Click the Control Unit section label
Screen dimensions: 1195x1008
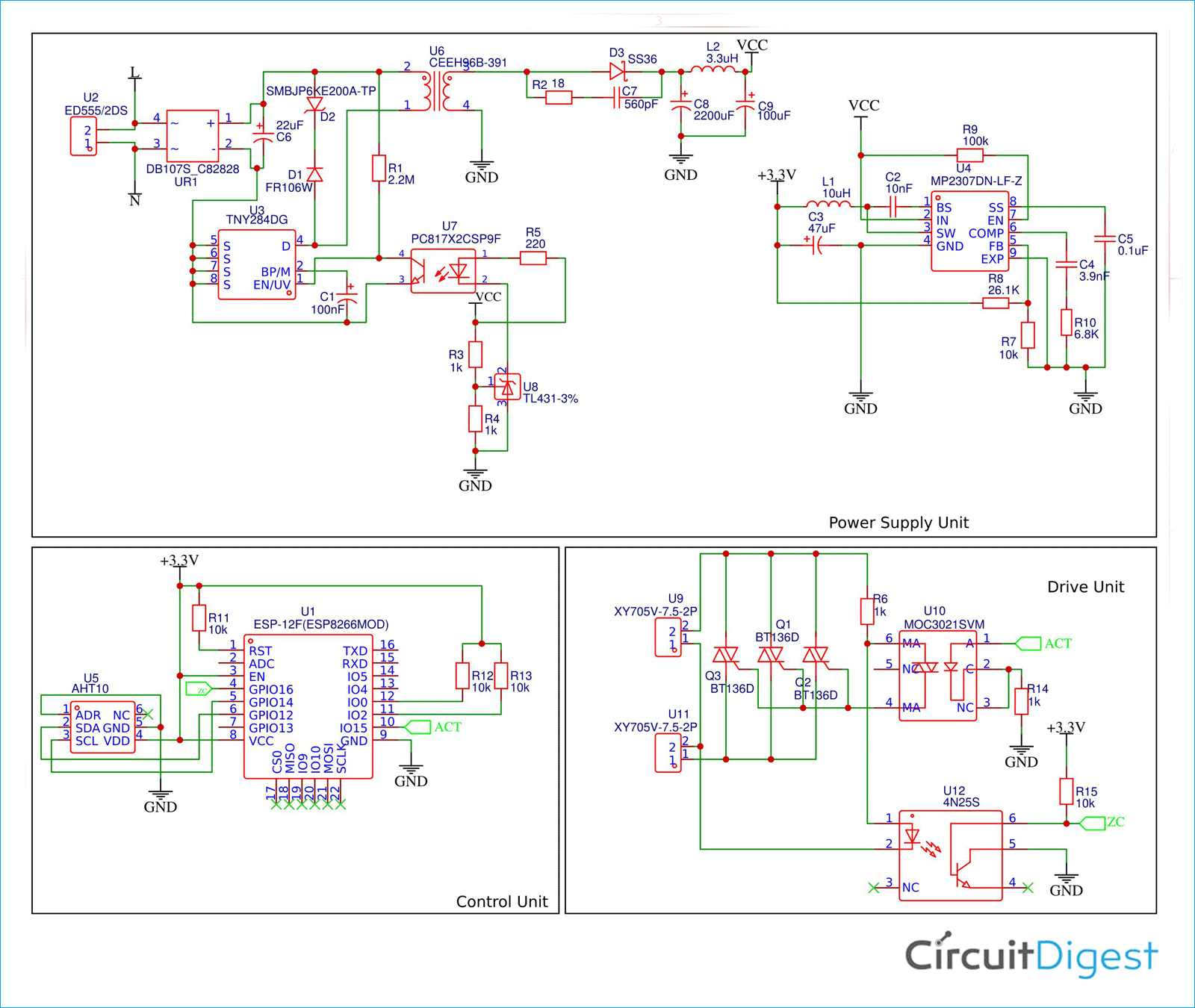(x=502, y=902)
